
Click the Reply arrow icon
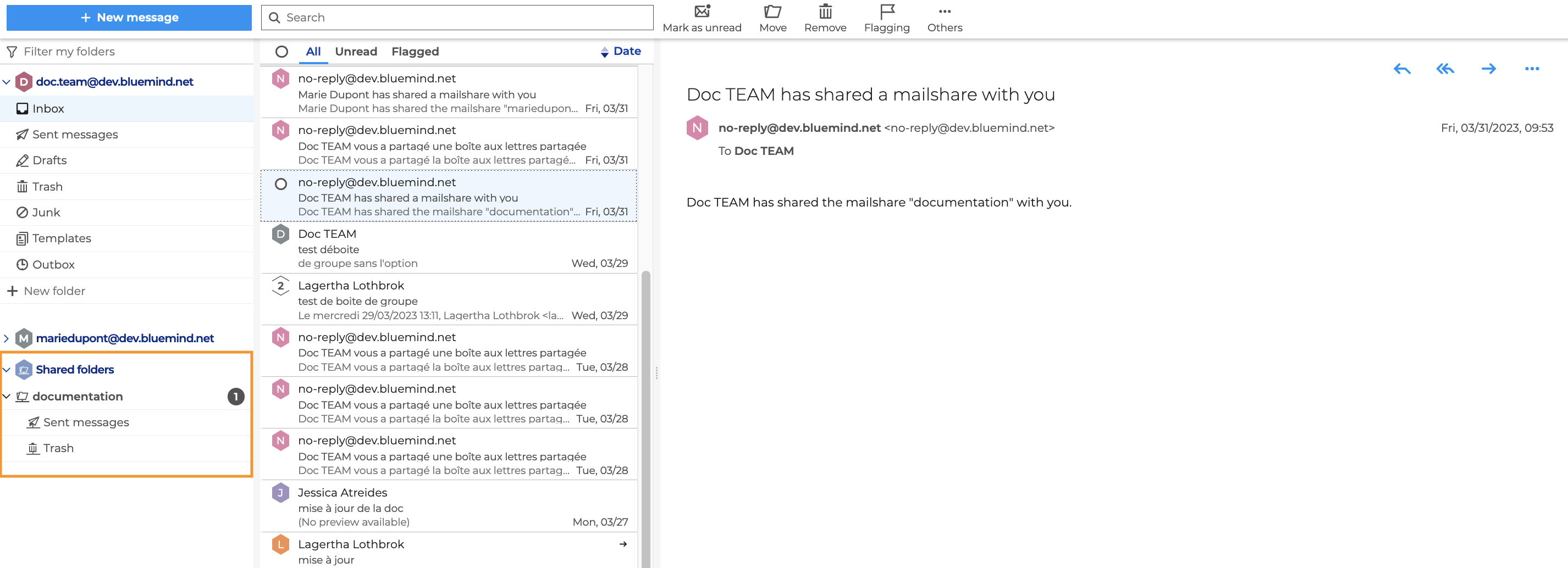[x=1402, y=69]
